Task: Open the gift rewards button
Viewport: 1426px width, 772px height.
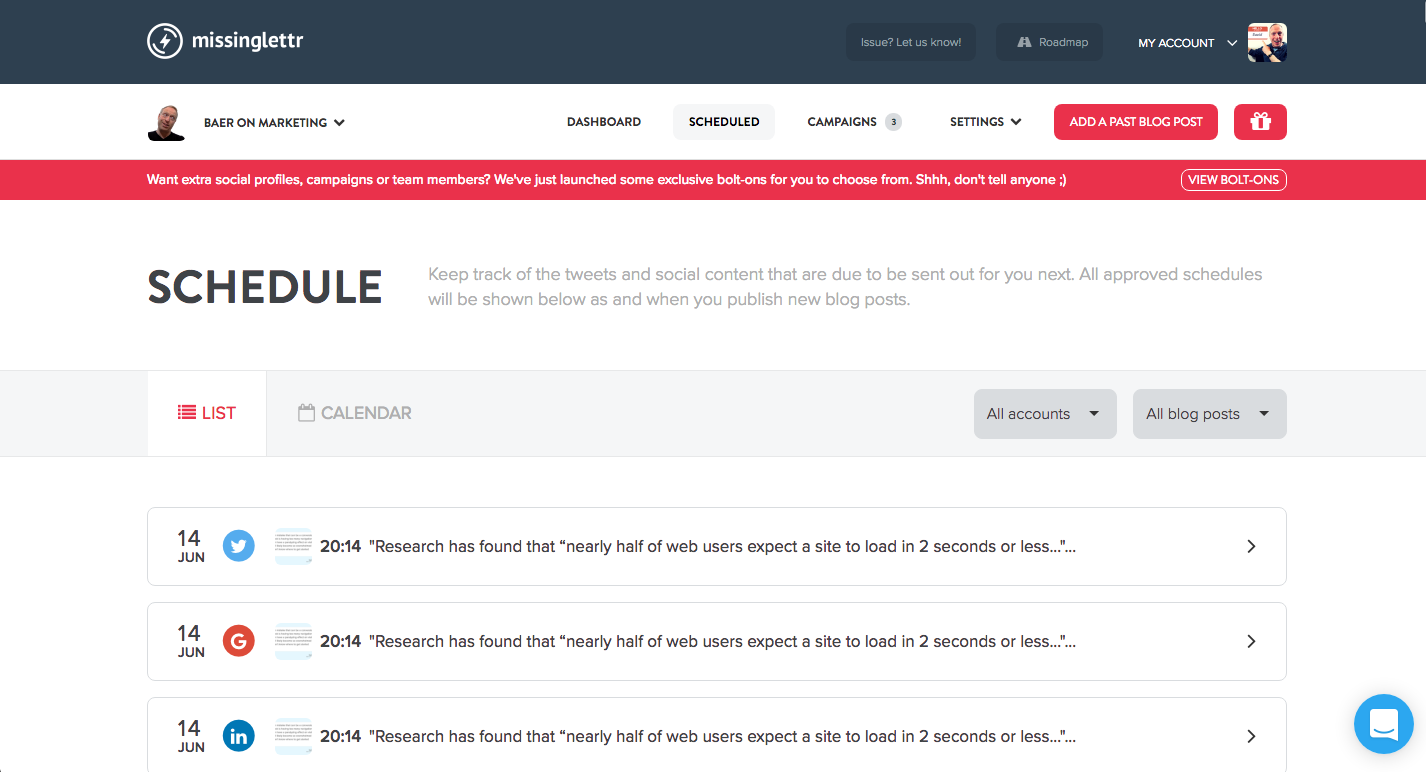Action: [1260, 122]
